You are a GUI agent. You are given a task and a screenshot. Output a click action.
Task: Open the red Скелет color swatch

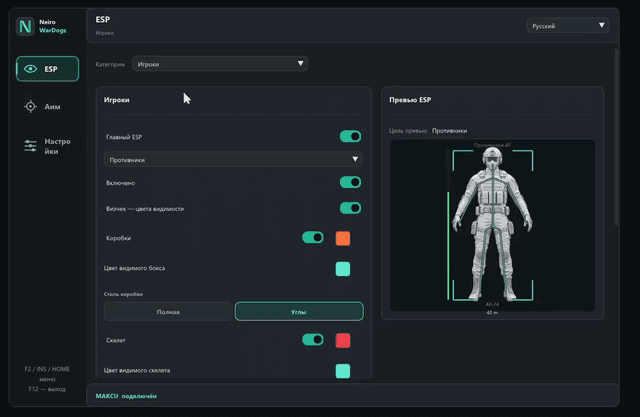pyautogui.click(x=343, y=340)
